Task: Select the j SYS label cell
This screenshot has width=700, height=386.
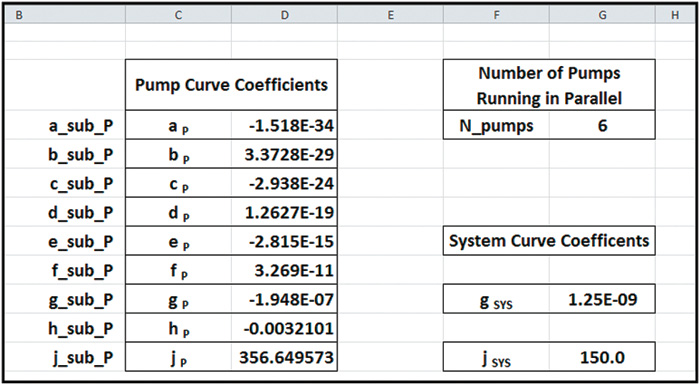Action: 496,357
